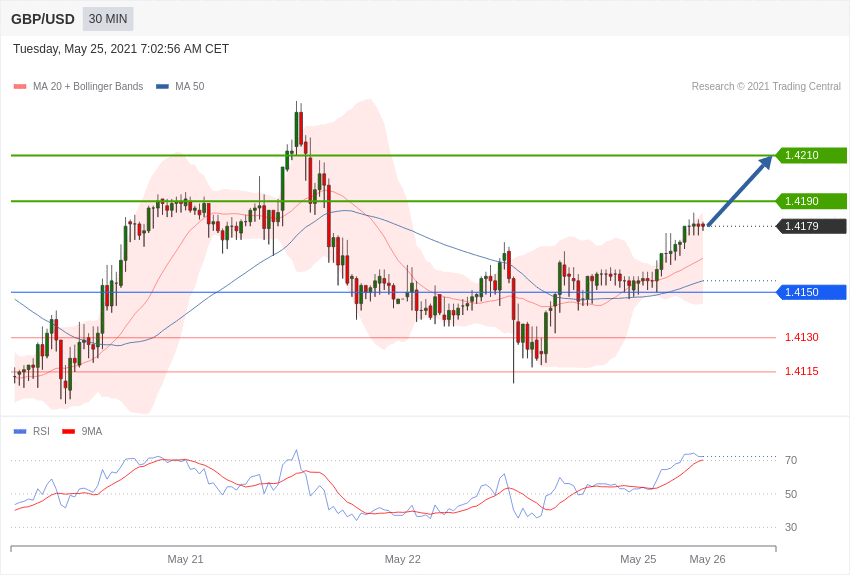Click the 1.4190 green resistance price tag
The image size is (850, 576).
812,201
